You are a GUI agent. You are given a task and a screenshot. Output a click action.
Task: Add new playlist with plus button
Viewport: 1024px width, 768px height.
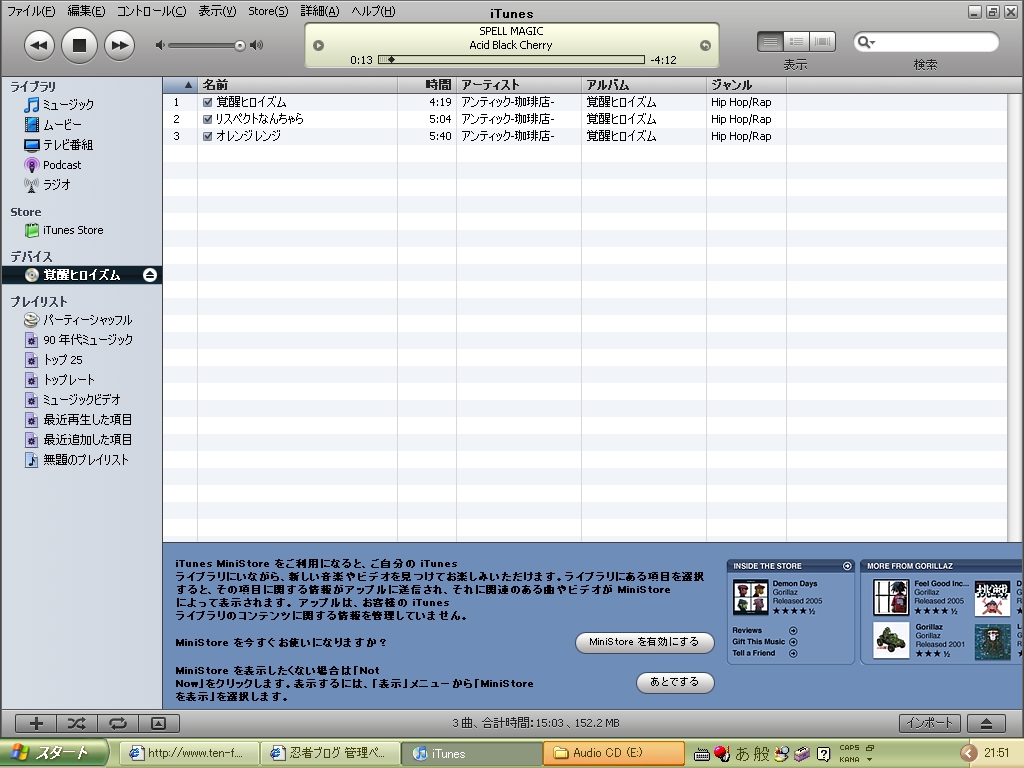click(x=37, y=723)
